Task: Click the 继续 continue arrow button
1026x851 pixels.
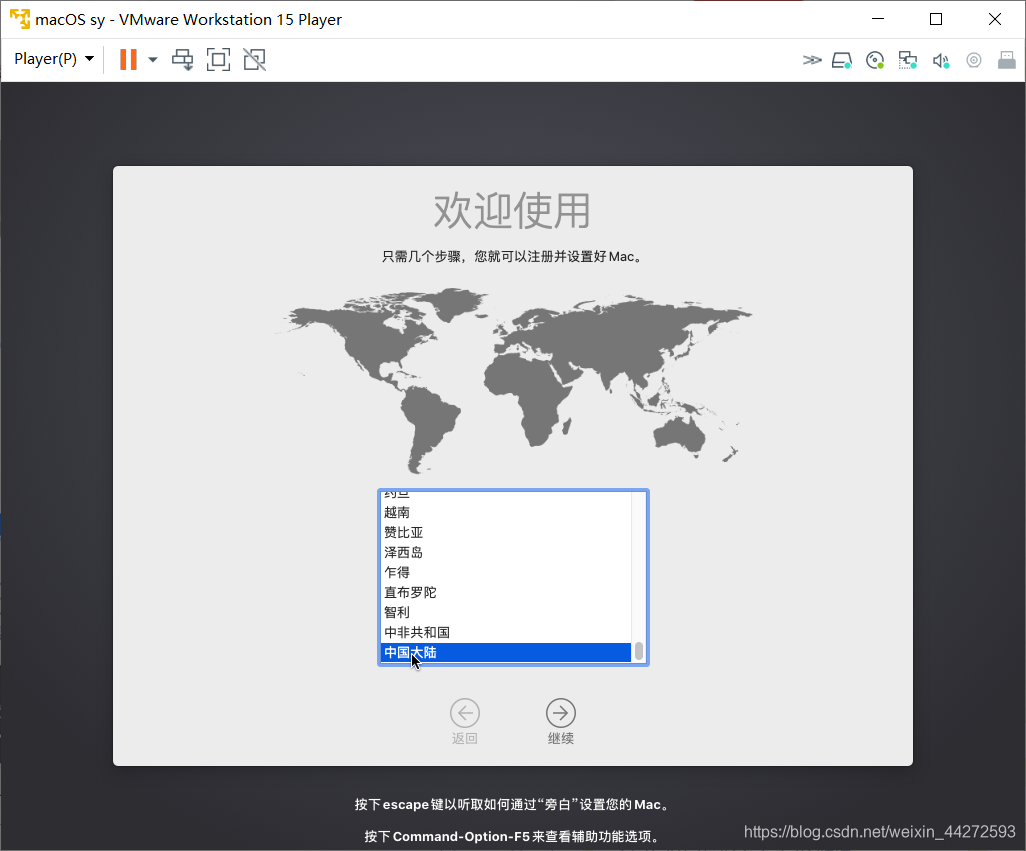Action: pos(561,713)
